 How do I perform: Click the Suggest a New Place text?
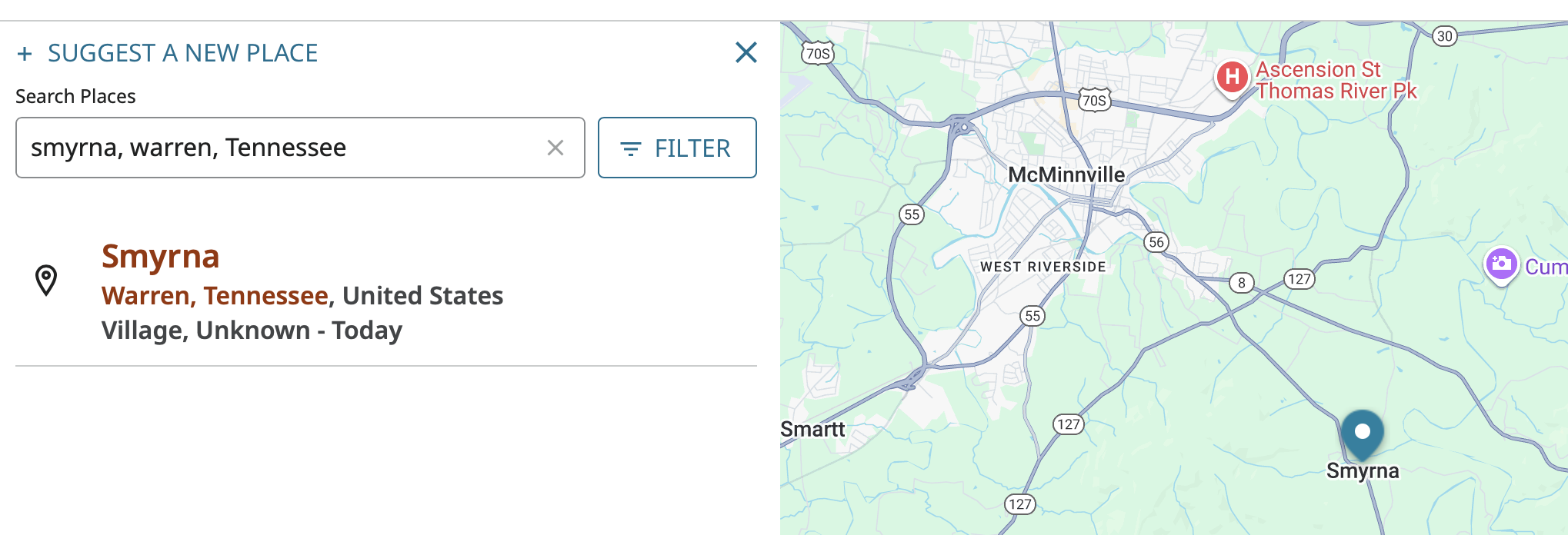coord(182,53)
